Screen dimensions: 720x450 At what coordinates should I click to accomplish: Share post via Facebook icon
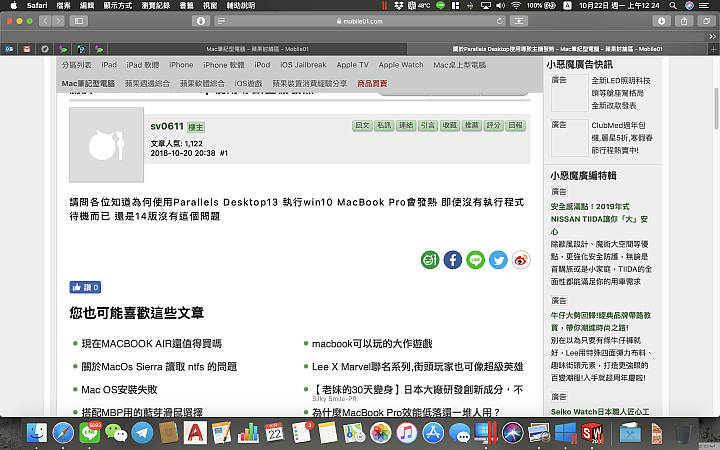pos(453,260)
